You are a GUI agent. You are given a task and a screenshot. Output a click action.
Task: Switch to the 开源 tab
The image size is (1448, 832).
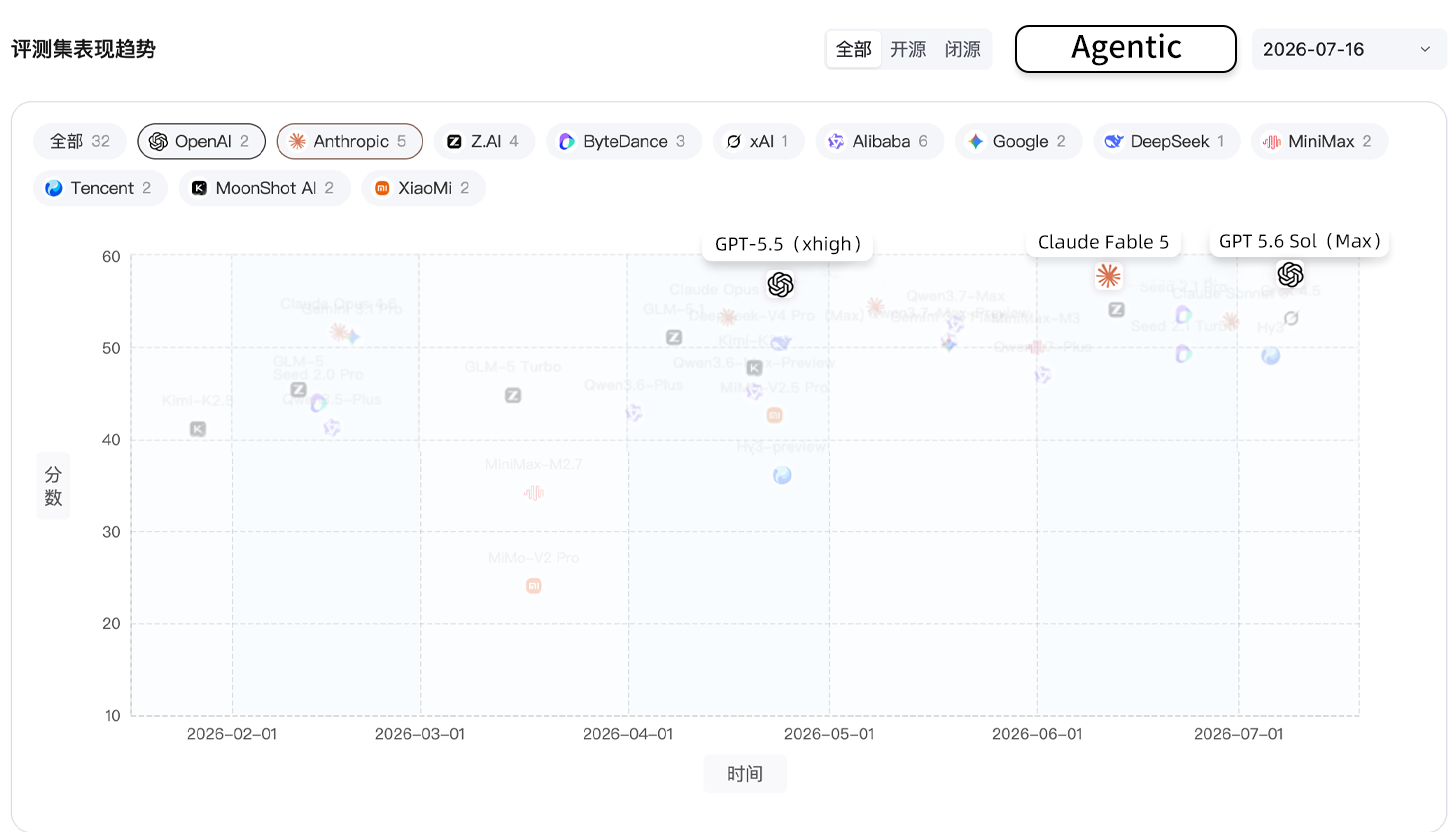(x=908, y=49)
